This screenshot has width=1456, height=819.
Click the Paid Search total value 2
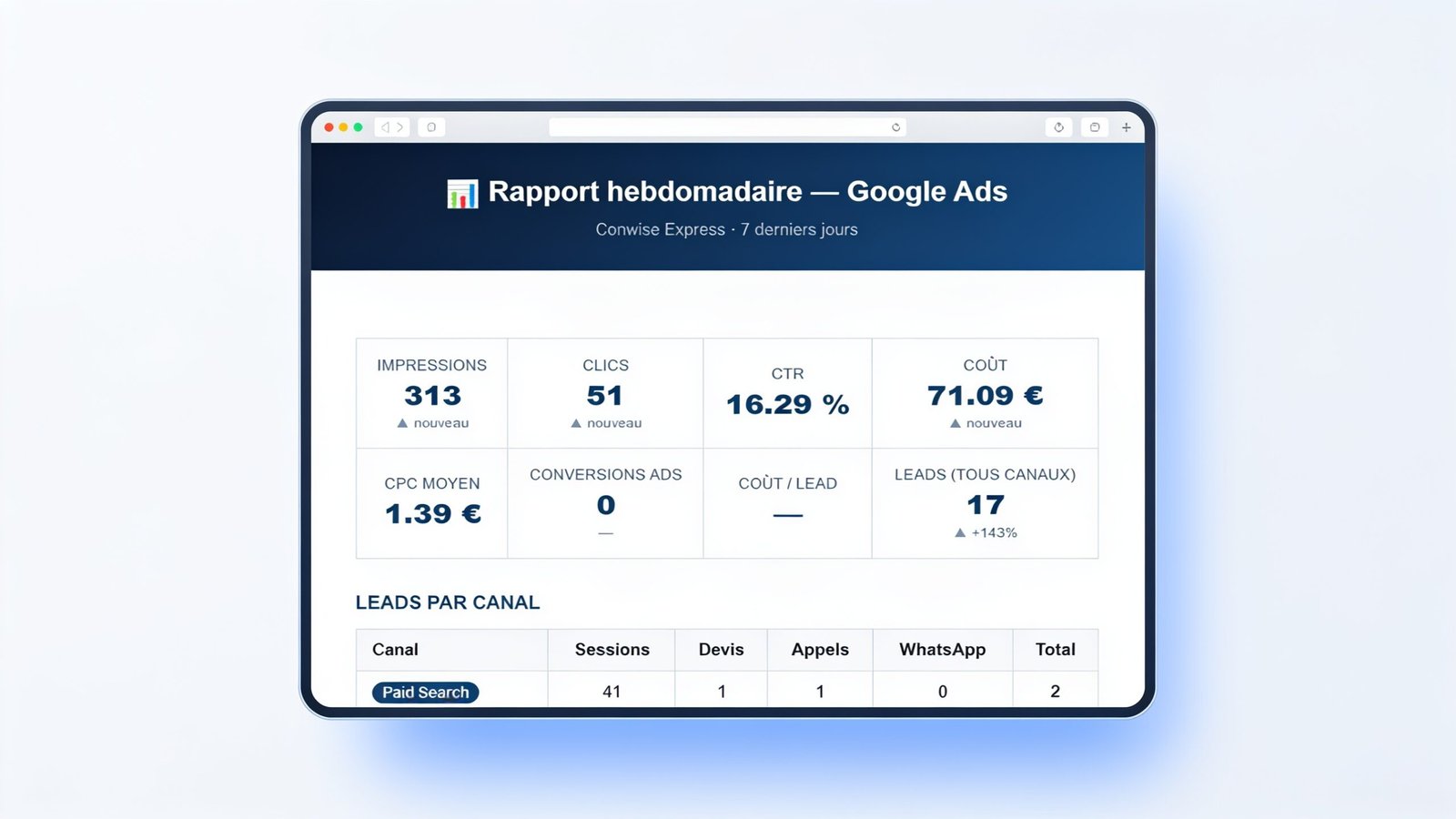(x=1055, y=692)
